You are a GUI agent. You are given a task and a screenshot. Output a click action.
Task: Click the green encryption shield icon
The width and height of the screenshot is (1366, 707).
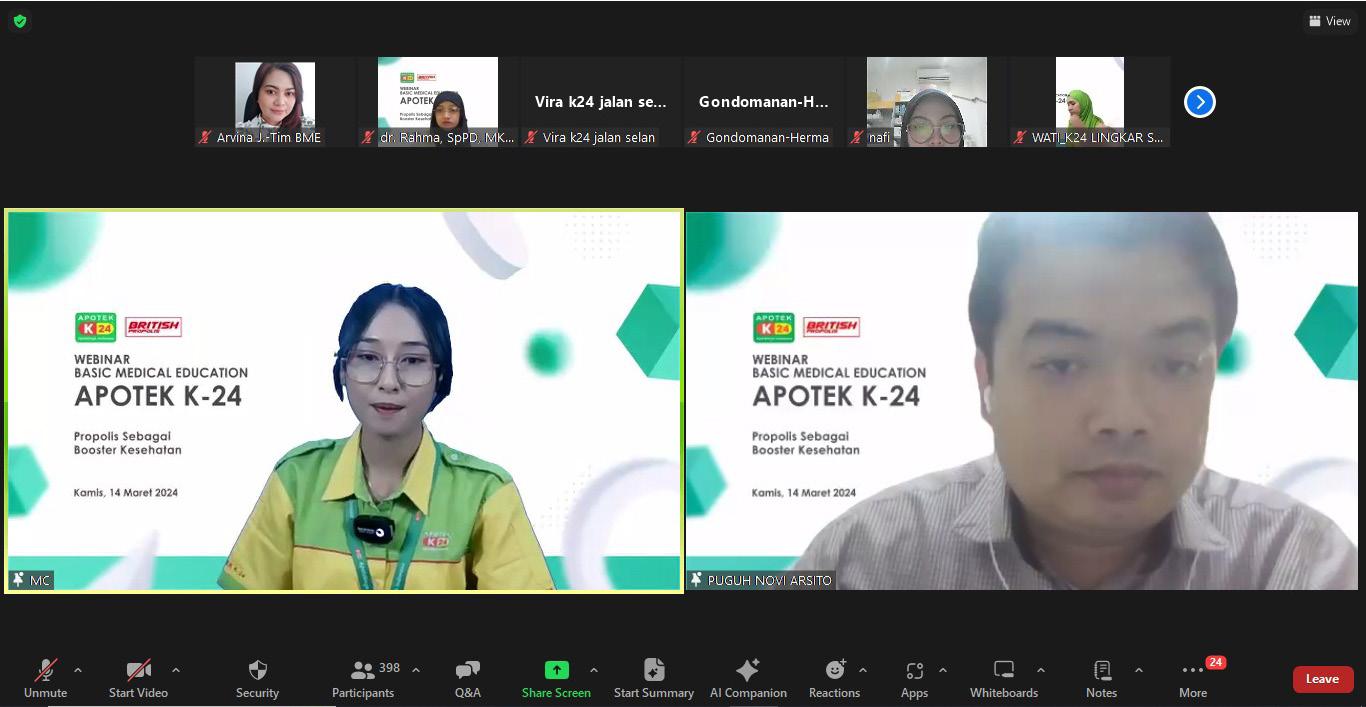click(x=20, y=21)
